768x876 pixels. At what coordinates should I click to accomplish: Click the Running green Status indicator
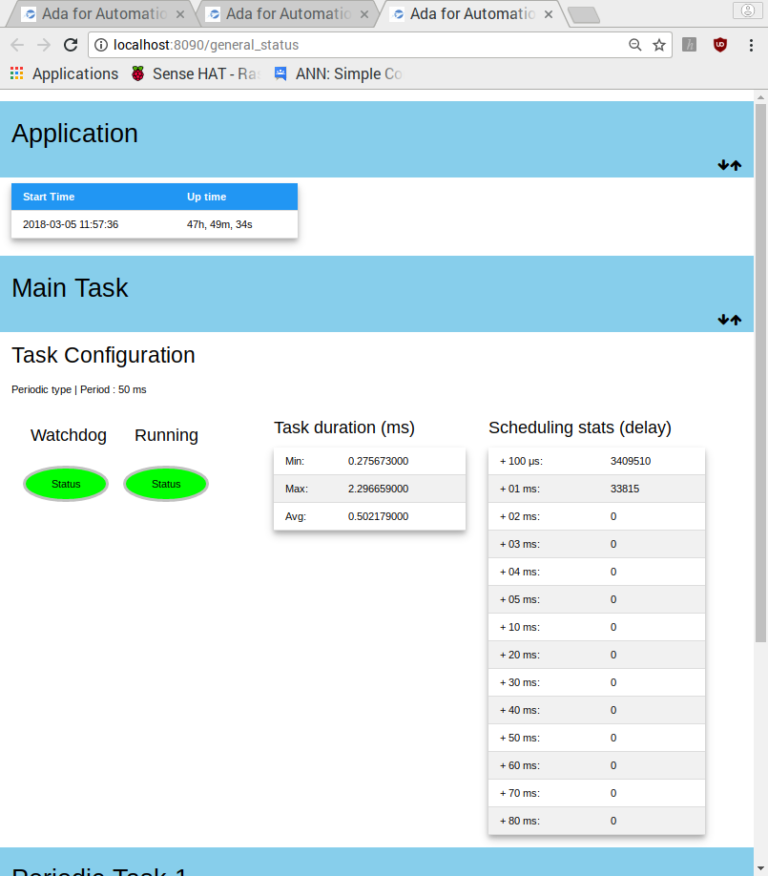click(x=166, y=484)
